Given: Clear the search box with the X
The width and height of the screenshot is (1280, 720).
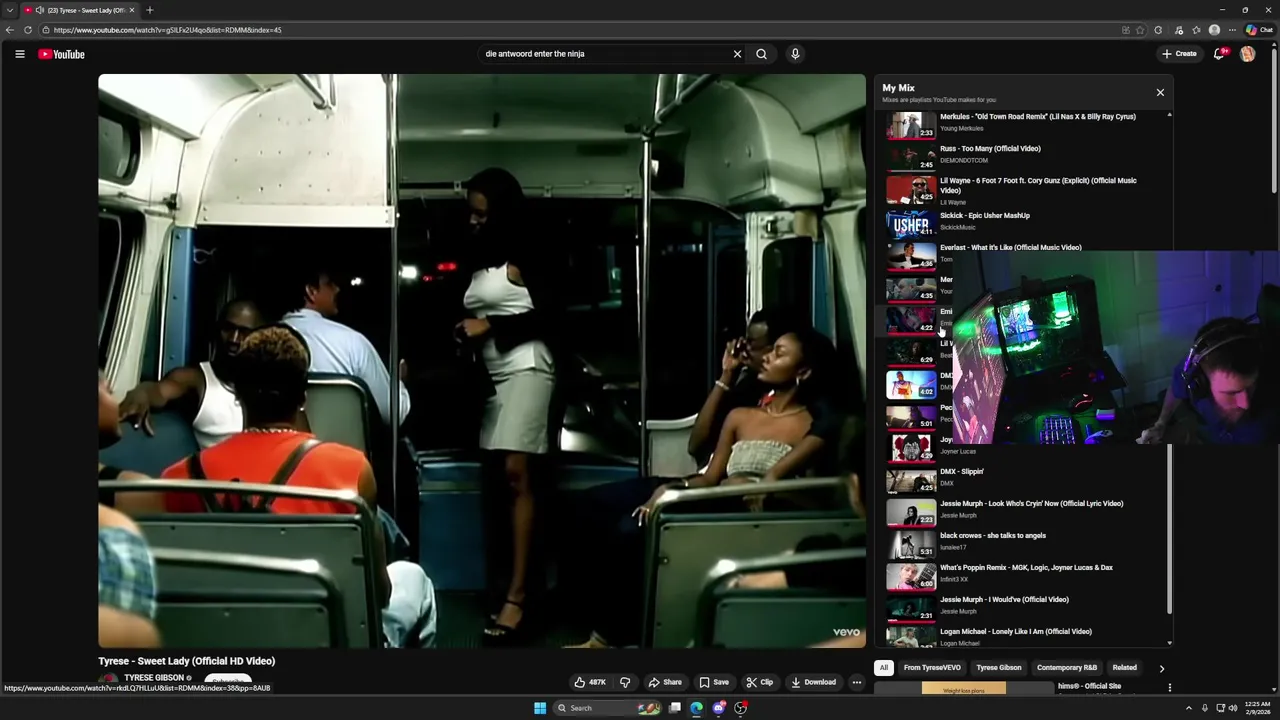Looking at the screenshot, I should pyautogui.click(x=738, y=54).
